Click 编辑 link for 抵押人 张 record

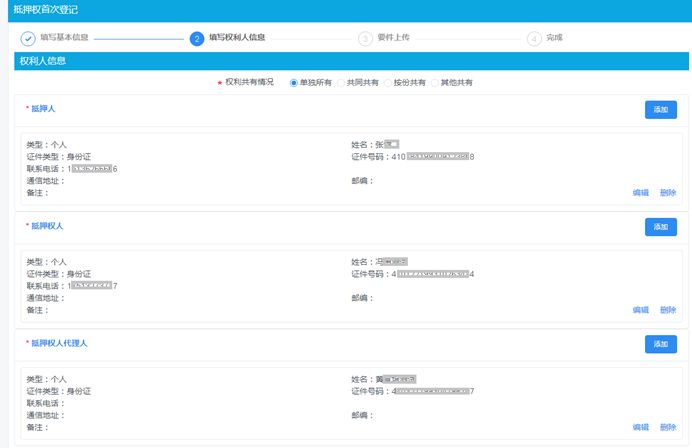click(x=641, y=192)
